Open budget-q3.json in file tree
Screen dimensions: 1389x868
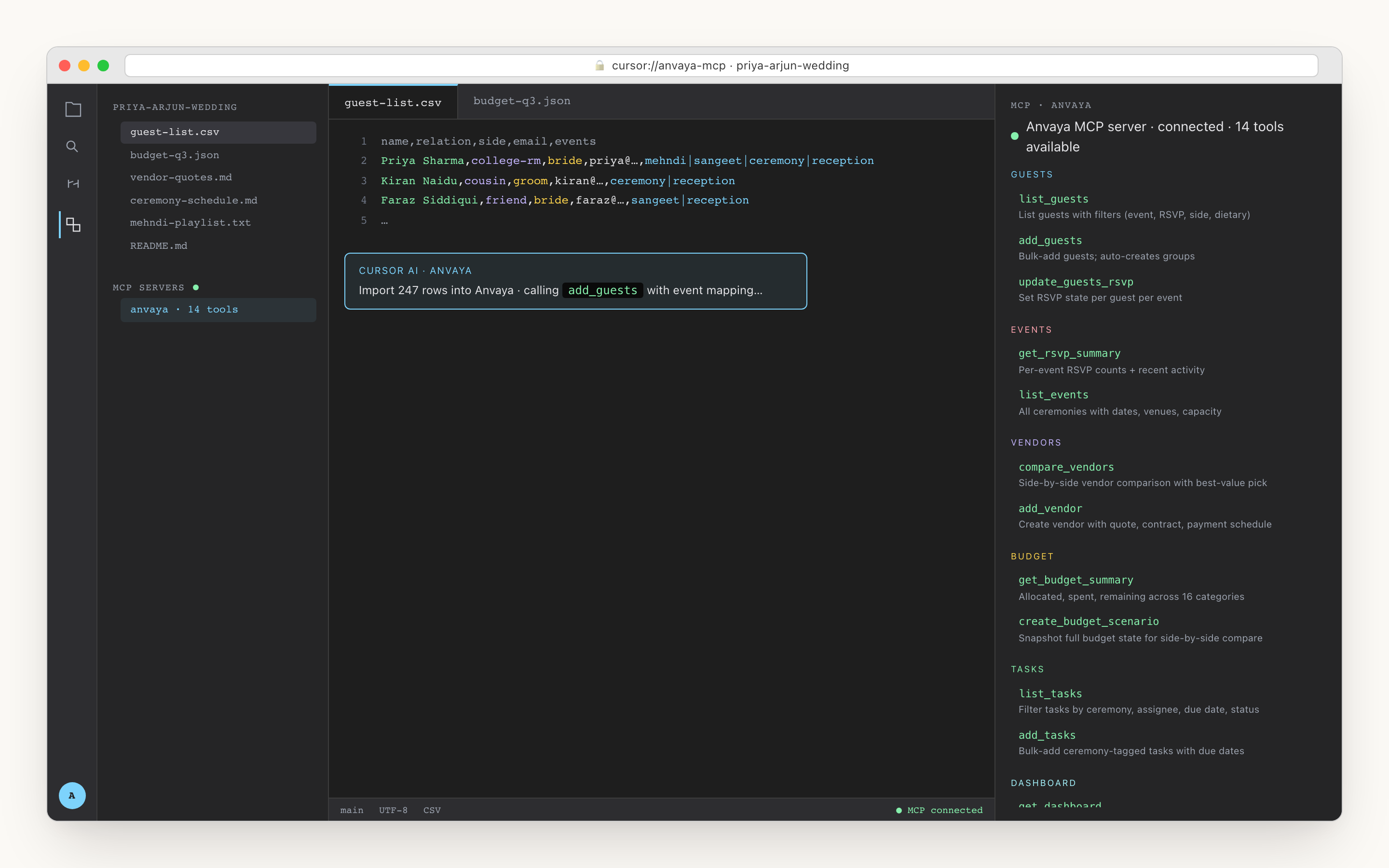pos(218,155)
